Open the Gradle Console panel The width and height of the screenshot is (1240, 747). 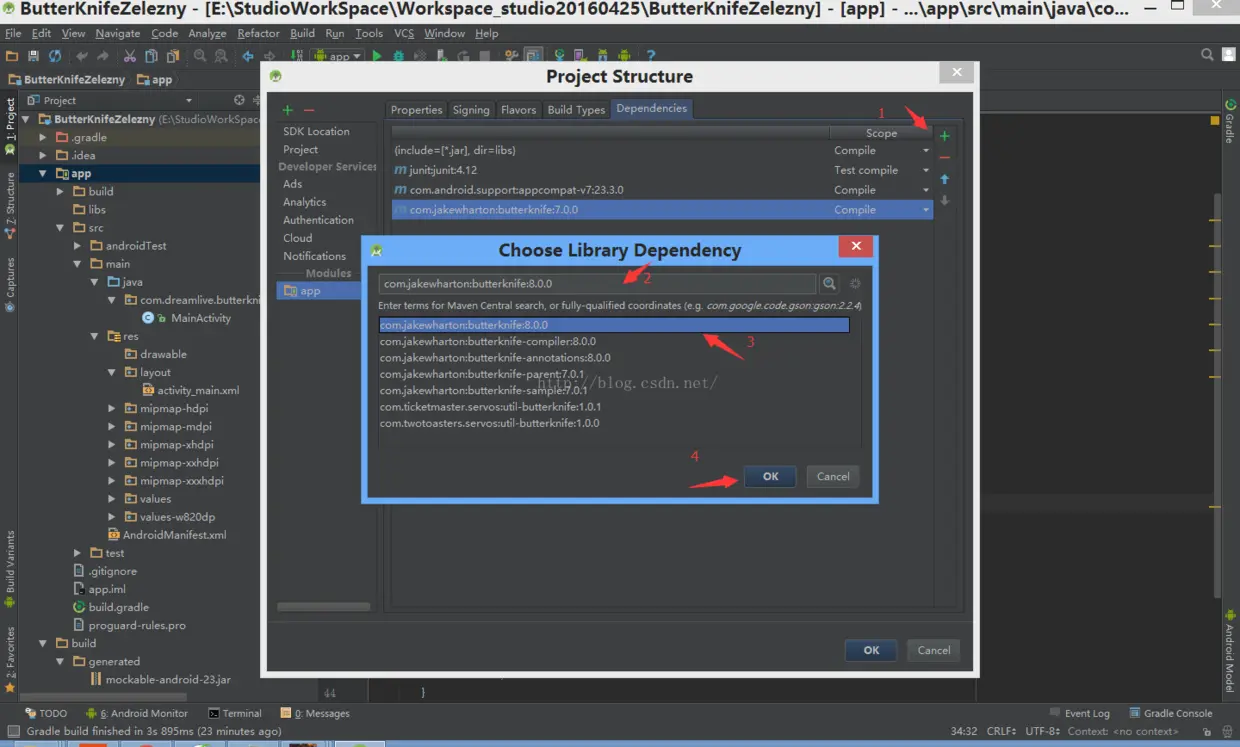[x=1170, y=713]
